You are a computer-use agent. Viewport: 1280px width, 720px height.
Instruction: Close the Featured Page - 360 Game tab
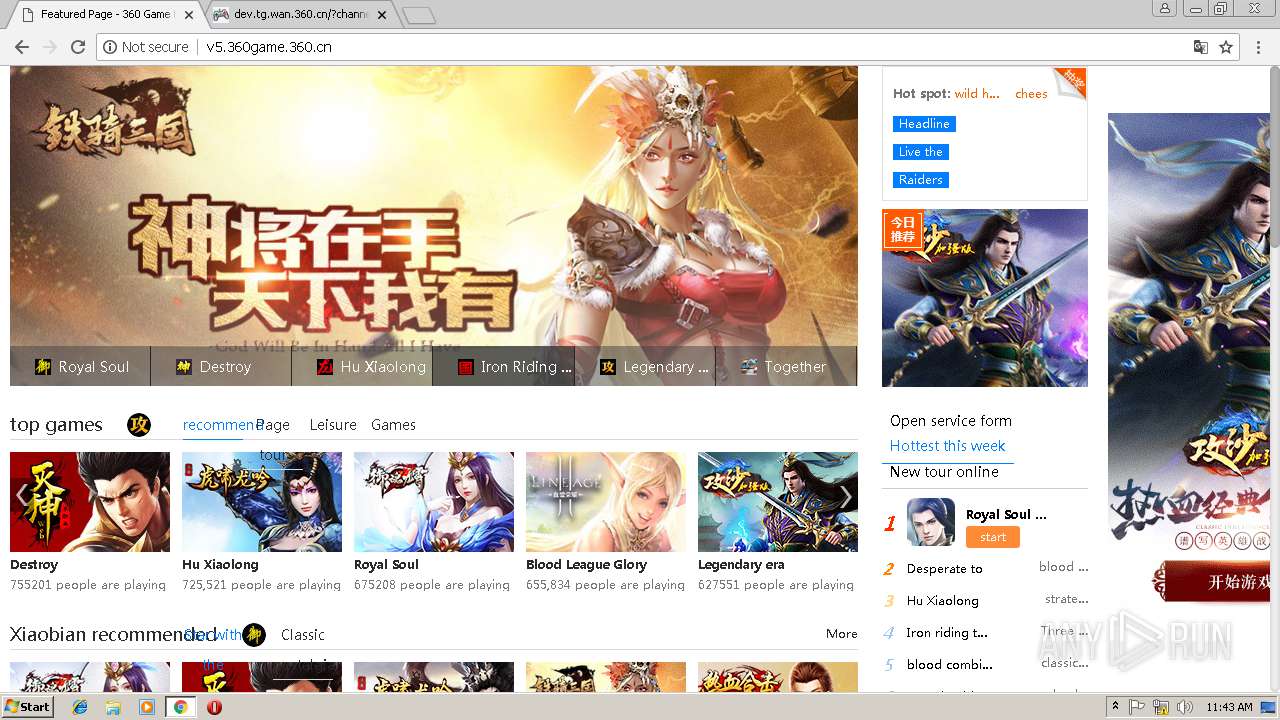pos(189,15)
